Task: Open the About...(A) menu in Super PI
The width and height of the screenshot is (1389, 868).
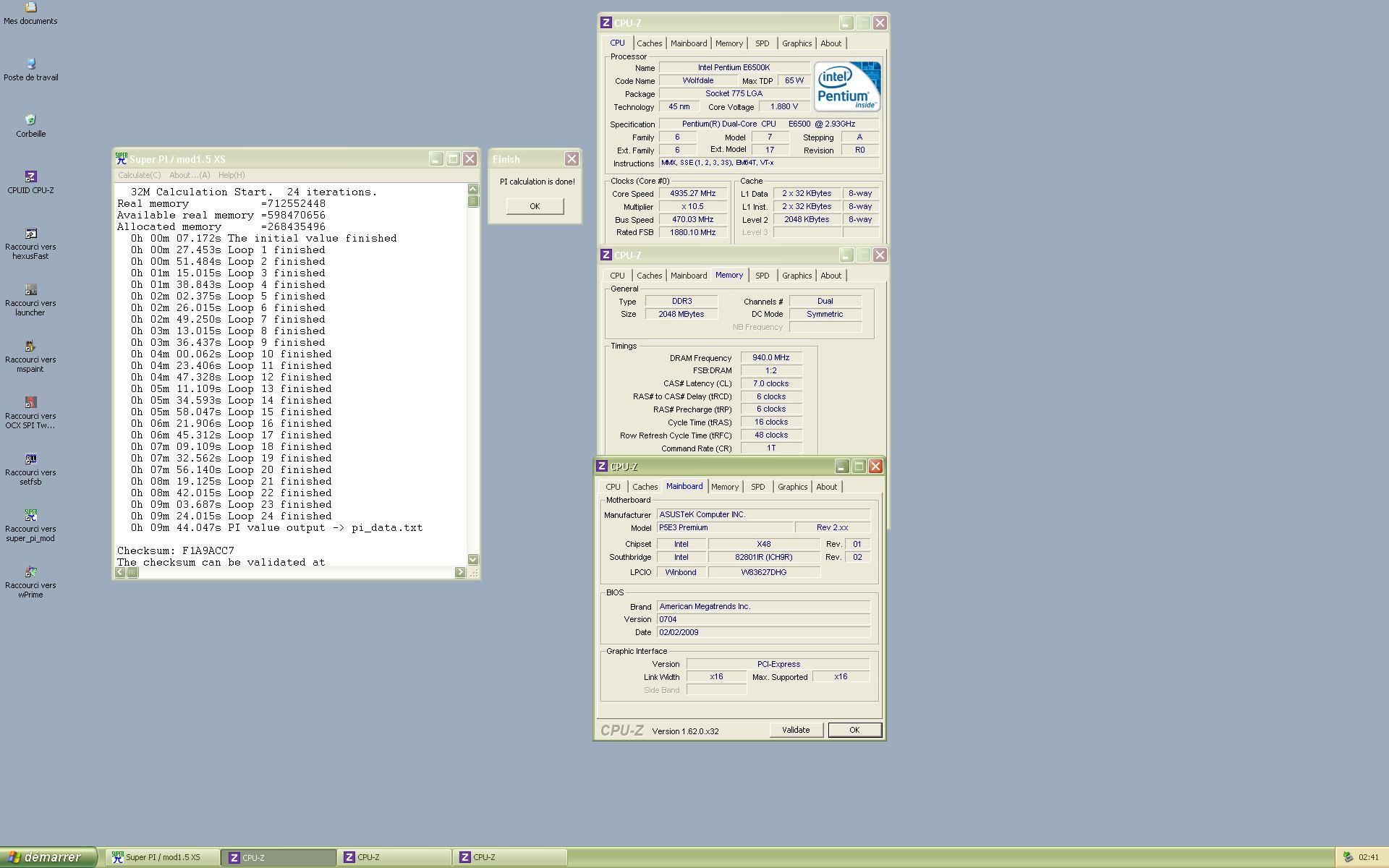Action: (x=190, y=175)
